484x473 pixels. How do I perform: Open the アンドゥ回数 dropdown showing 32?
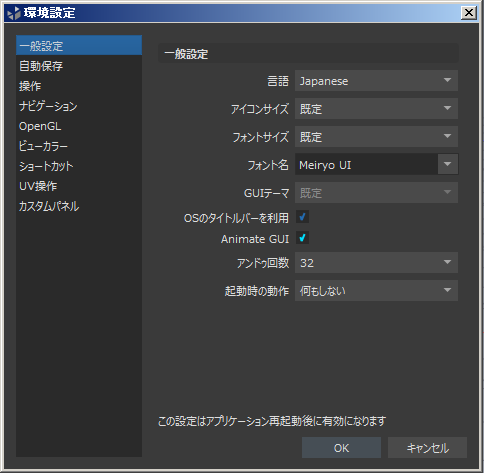(376, 263)
